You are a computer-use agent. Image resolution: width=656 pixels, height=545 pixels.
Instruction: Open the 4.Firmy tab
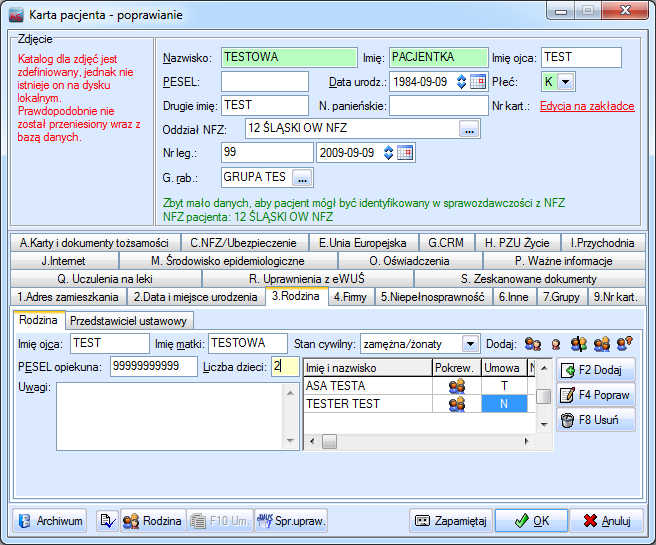tap(351, 297)
